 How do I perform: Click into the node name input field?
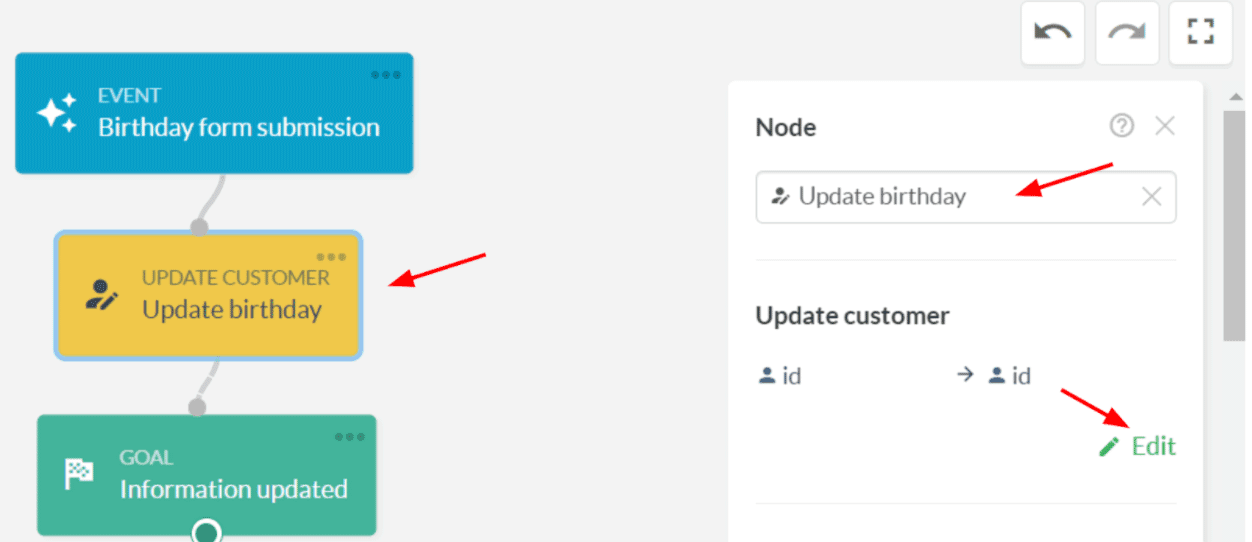(x=950, y=197)
